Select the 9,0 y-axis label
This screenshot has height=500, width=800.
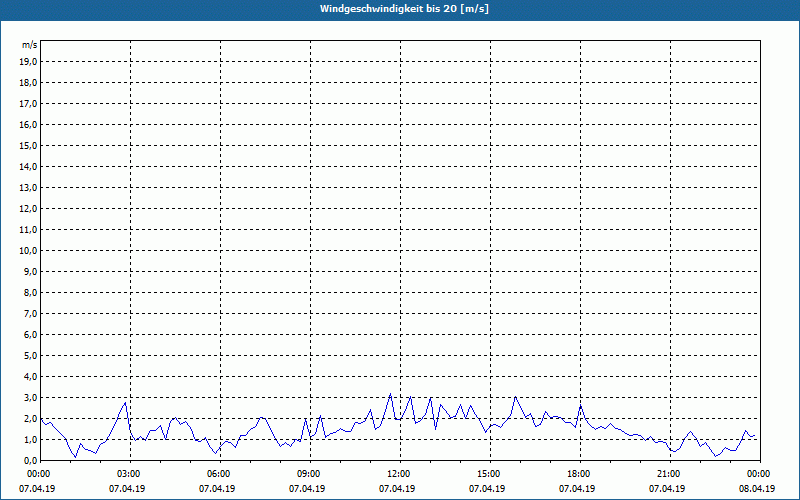(30, 271)
